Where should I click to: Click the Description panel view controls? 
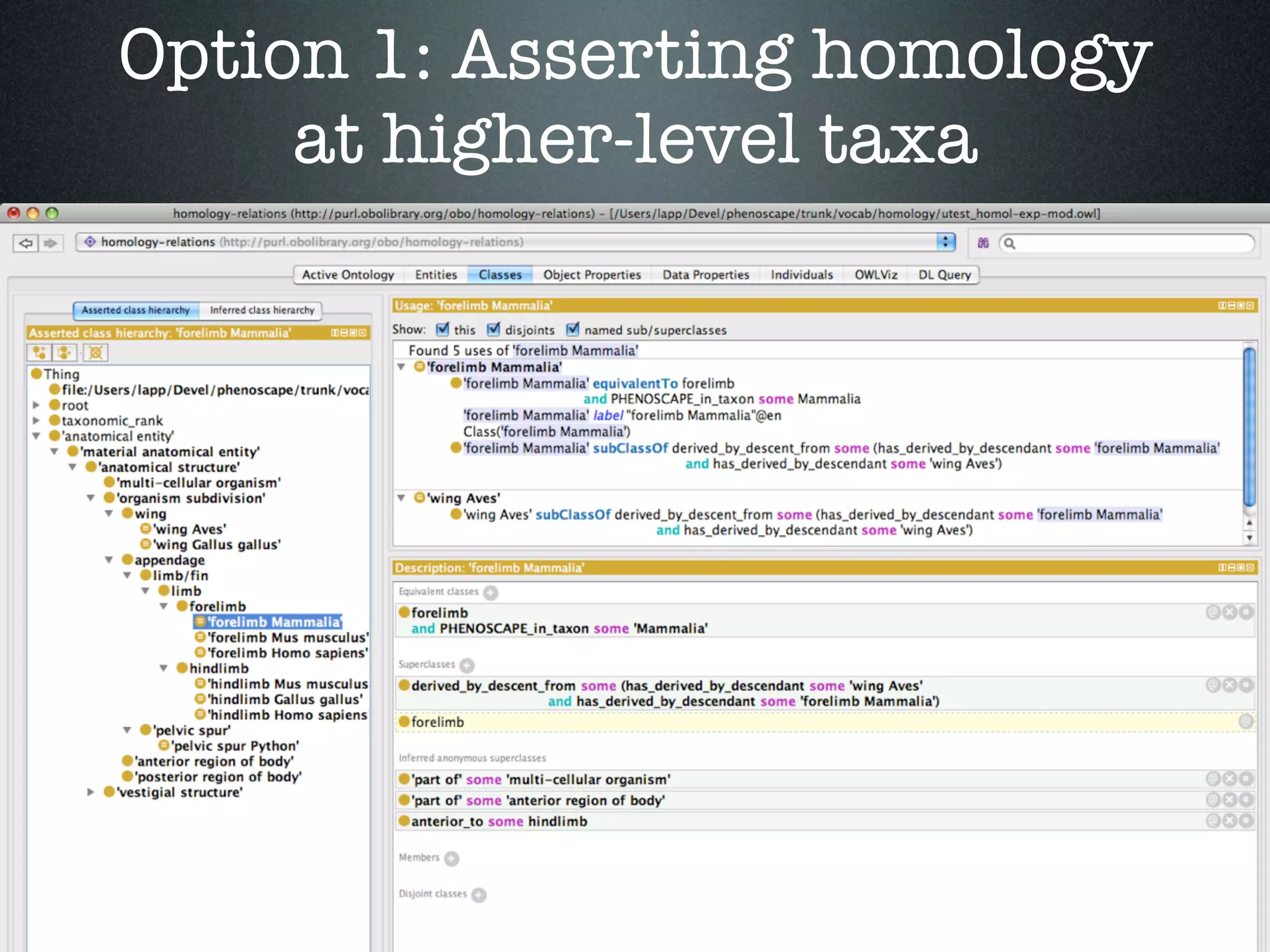coord(1236,567)
